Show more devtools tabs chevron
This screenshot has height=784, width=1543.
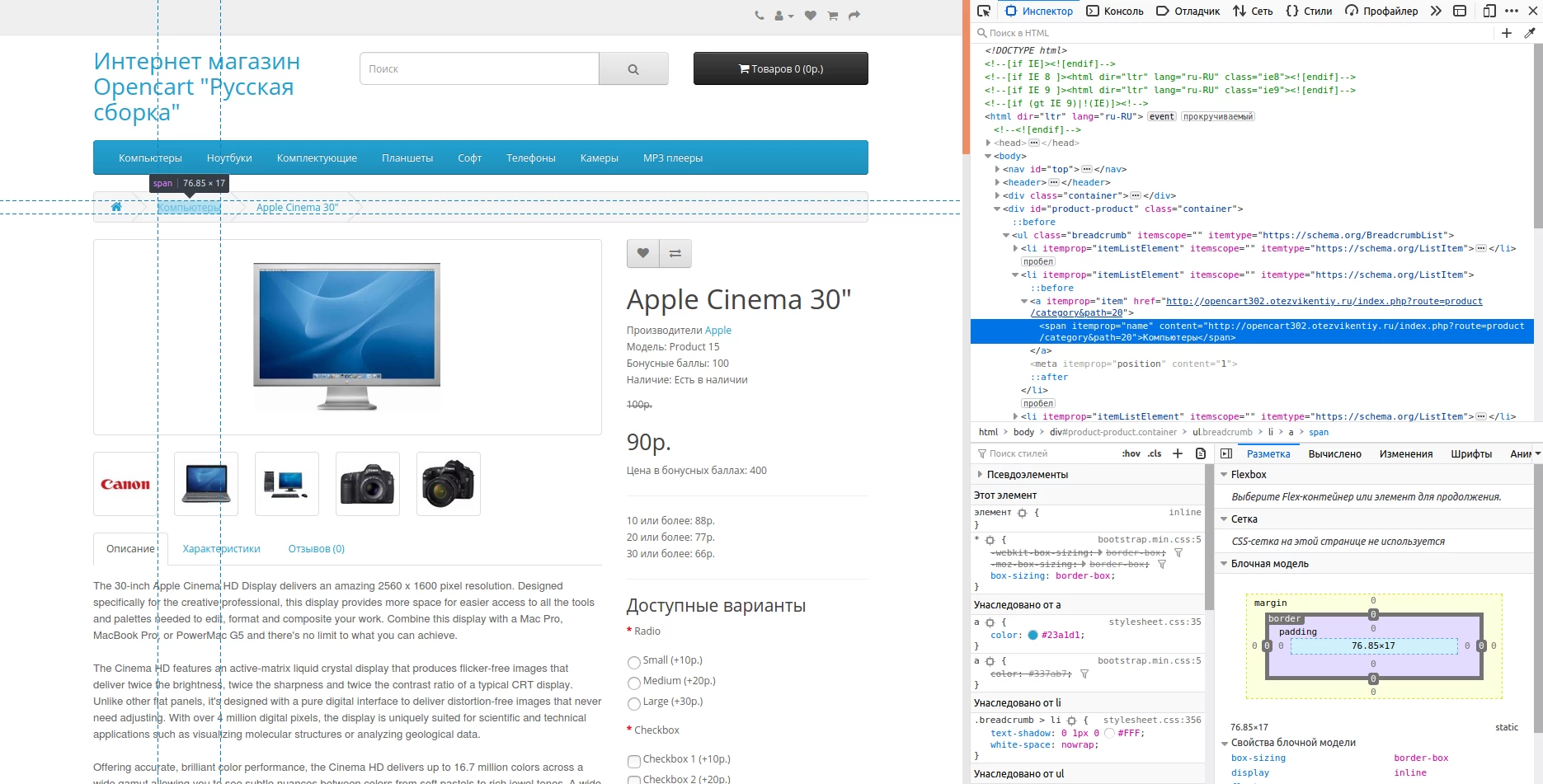point(1436,11)
